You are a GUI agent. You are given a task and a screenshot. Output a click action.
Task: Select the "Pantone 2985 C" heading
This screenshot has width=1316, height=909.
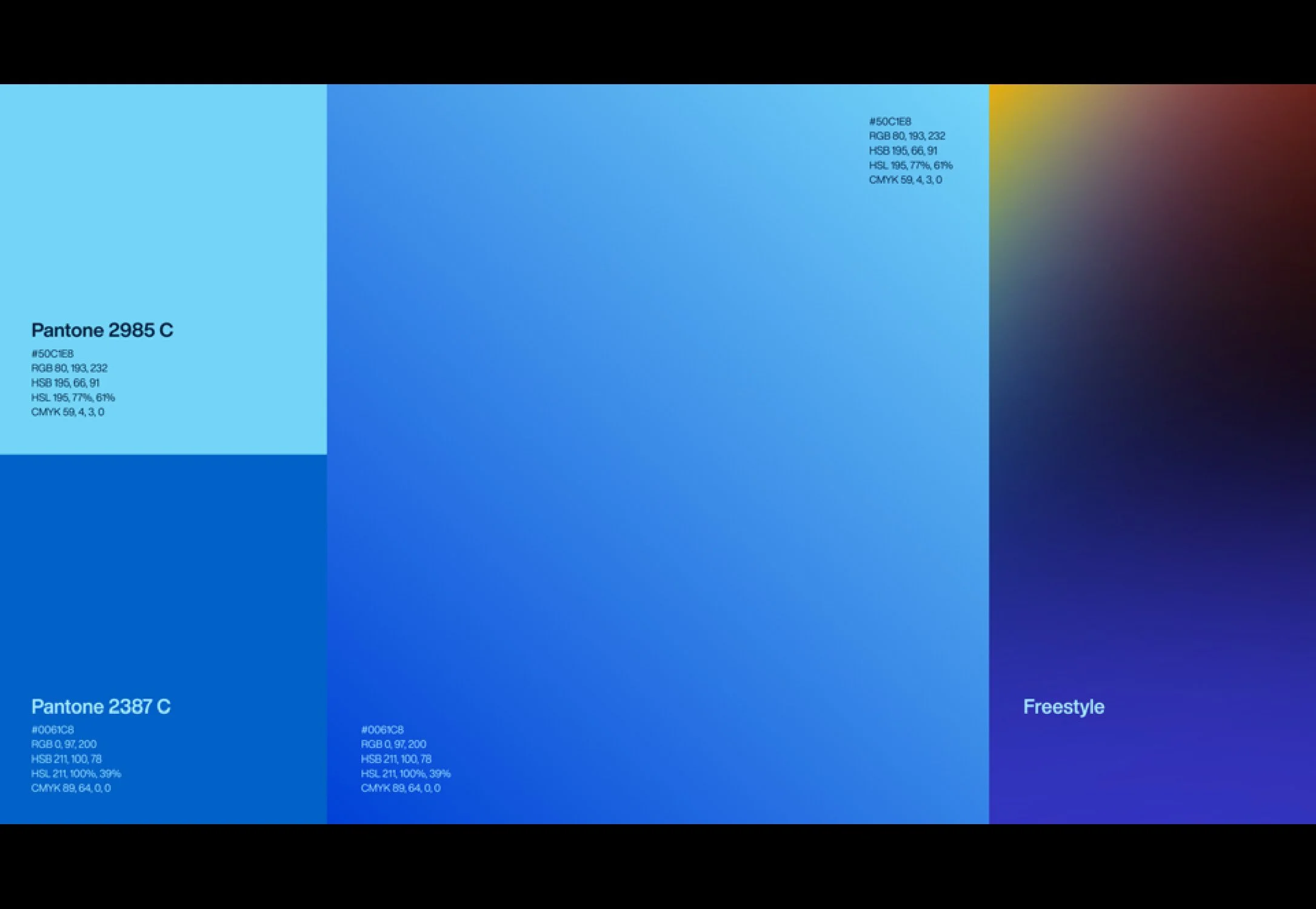tap(102, 330)
